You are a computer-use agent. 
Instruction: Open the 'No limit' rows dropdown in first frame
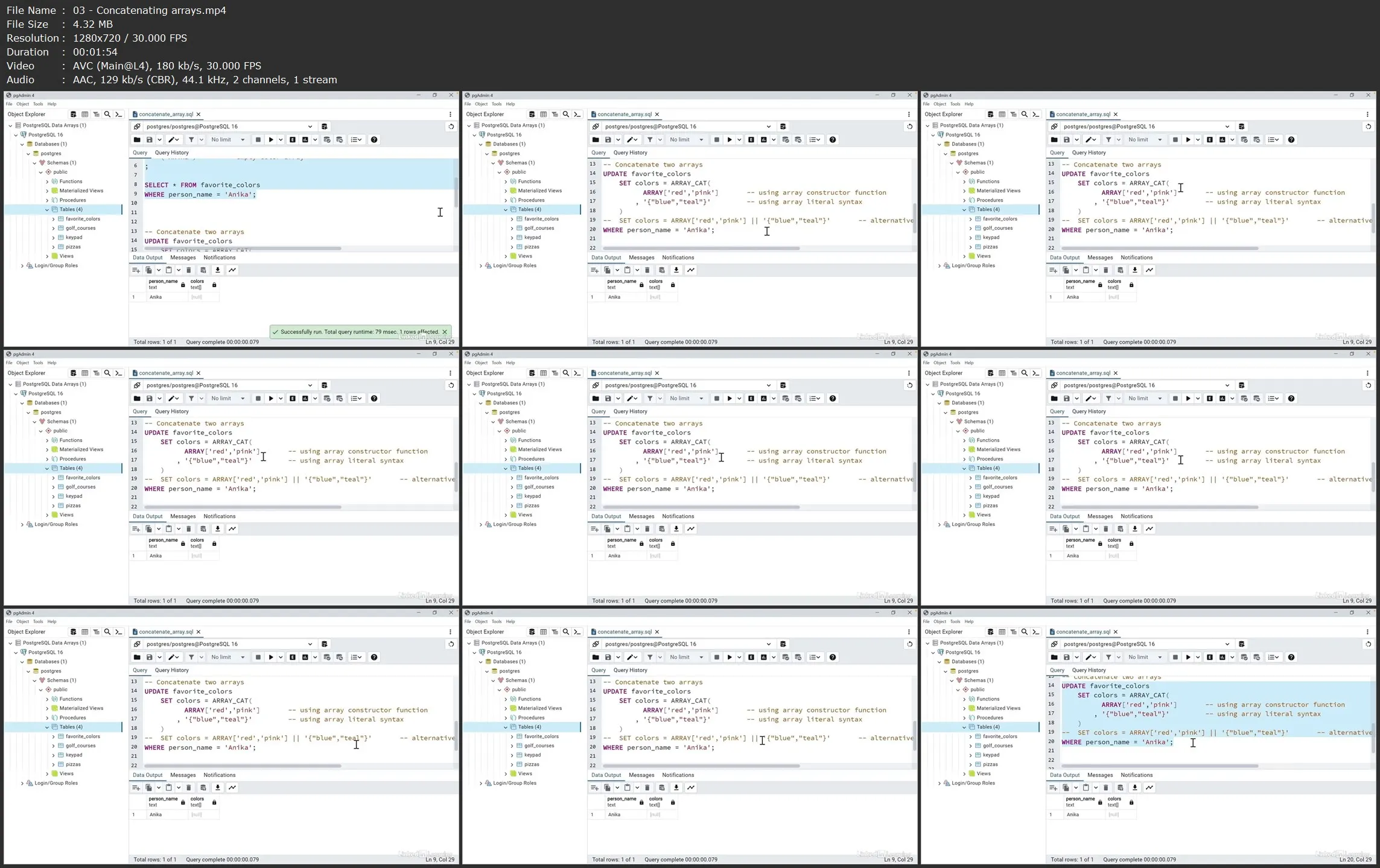click(227, 140)
